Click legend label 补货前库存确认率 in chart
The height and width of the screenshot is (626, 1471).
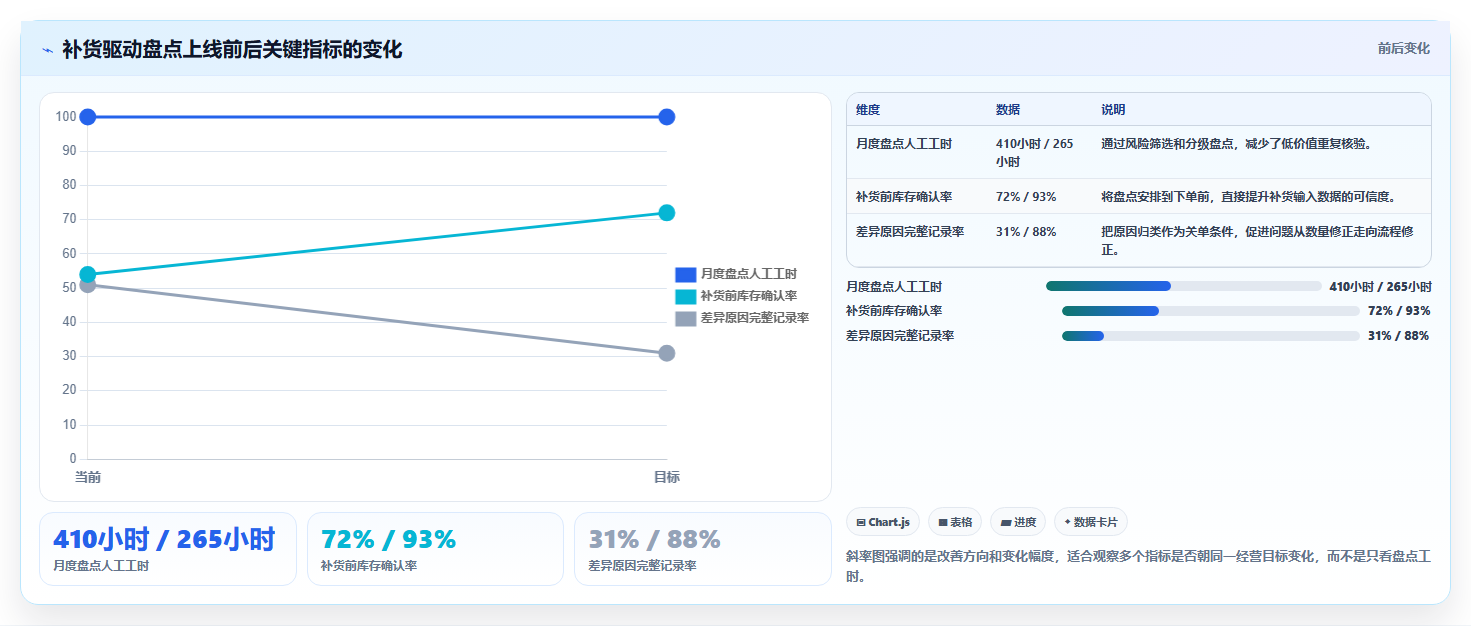[x=748, y=296]
